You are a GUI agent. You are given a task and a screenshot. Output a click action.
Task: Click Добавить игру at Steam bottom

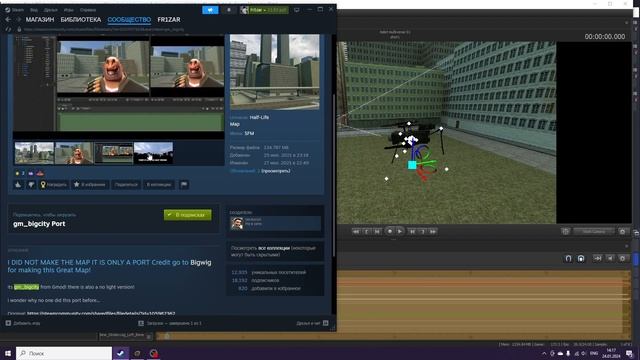(x=23, y=323)
